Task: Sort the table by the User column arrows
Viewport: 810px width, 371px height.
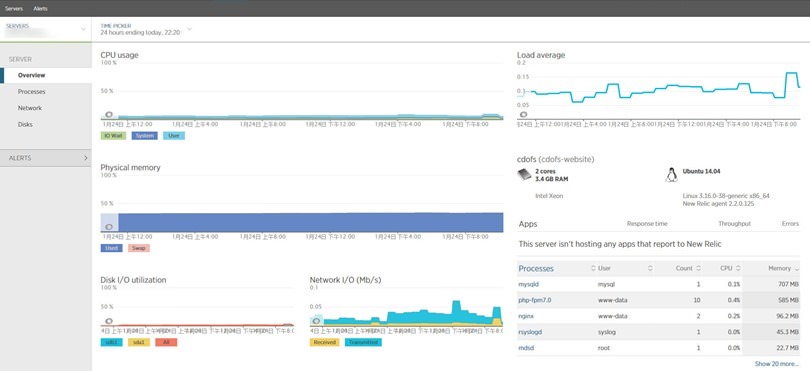Action: click(650, 269)
